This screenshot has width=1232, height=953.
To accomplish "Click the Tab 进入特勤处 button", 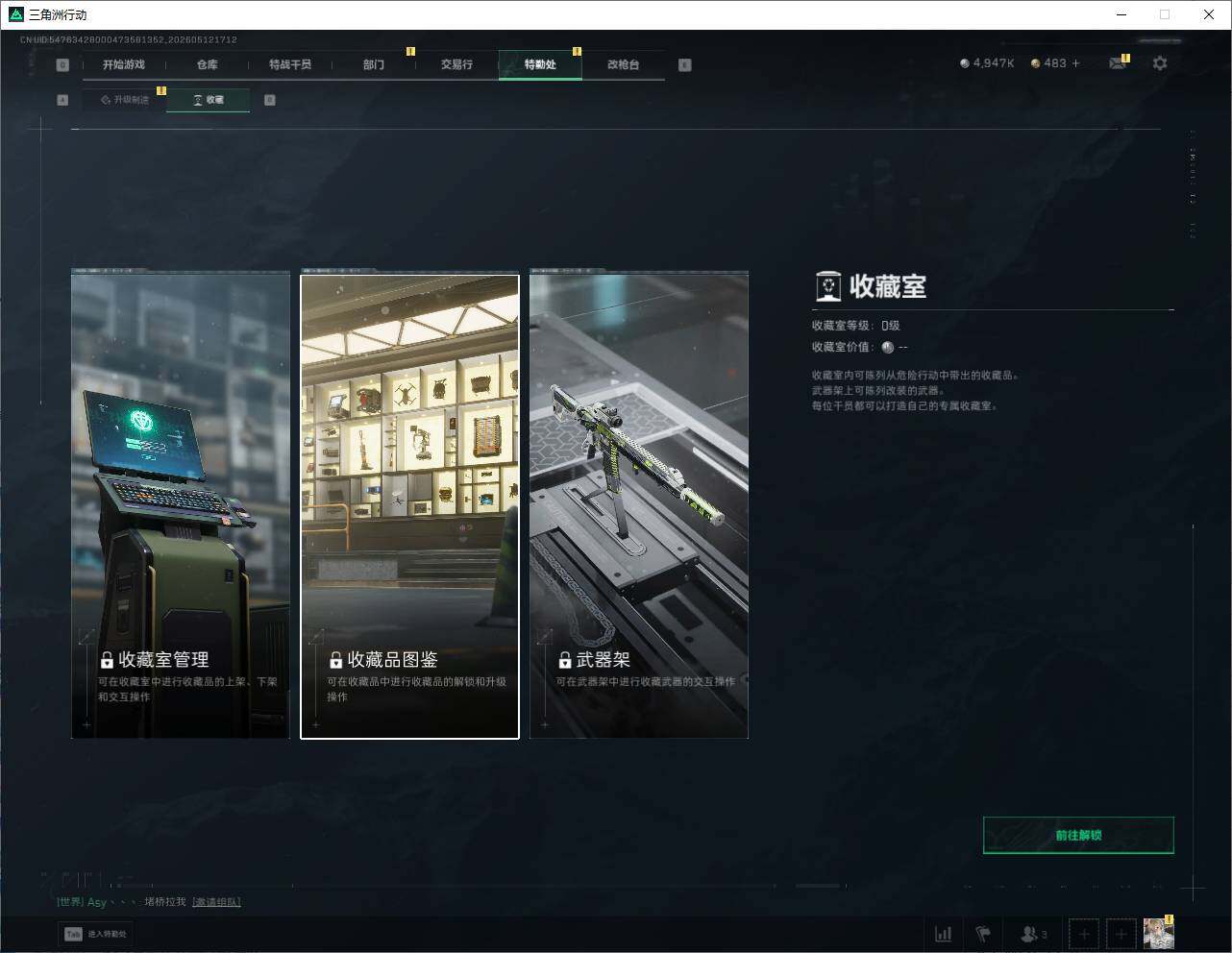I will (95, 934).
